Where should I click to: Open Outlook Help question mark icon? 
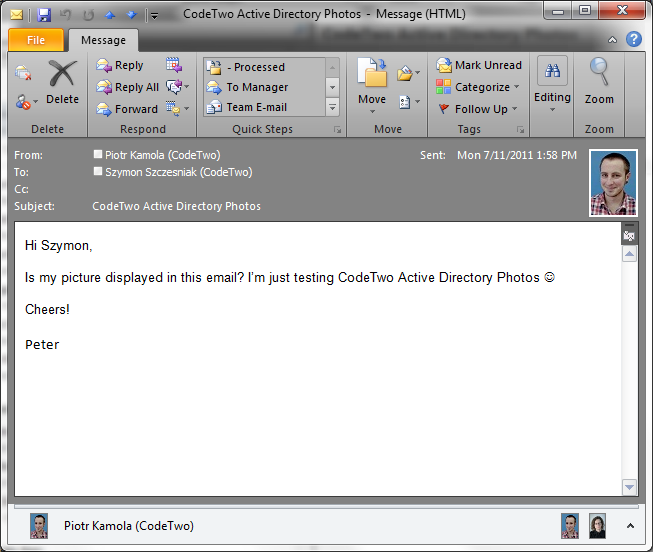(633, 39)
